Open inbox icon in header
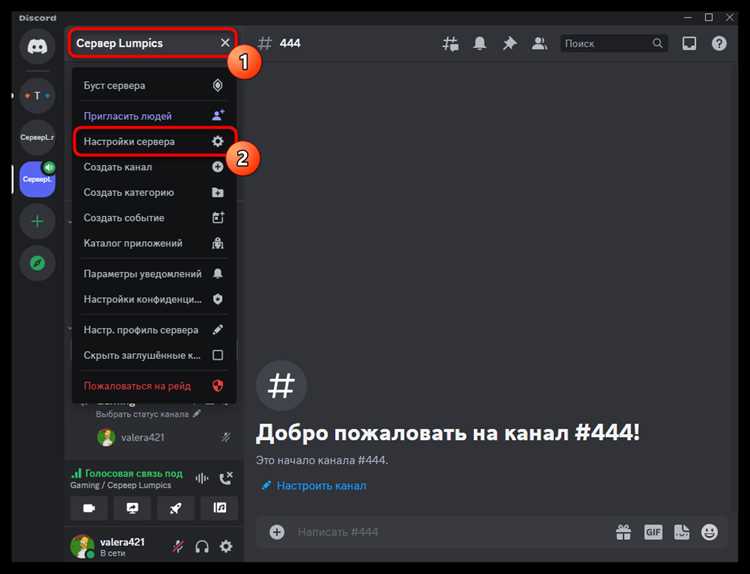 [x=689, y=44]
